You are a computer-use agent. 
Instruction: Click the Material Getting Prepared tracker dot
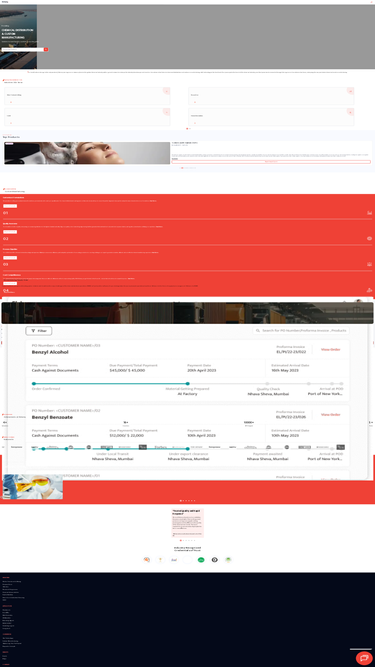(x=188, y=384)
